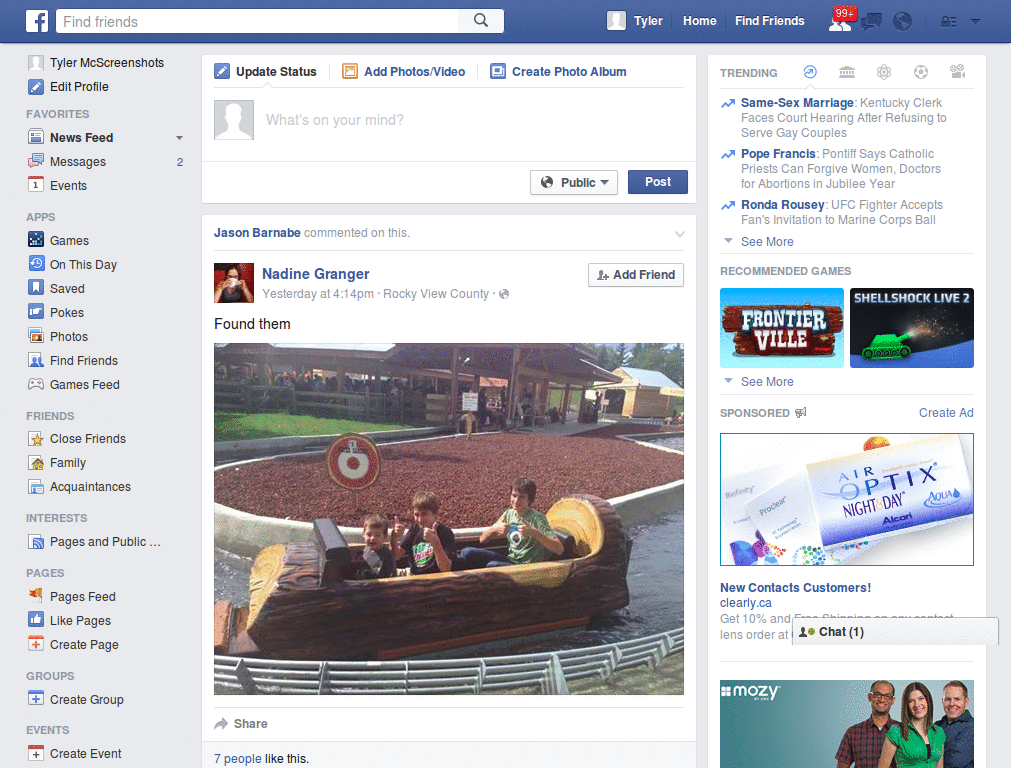This screenshot has width=1024, height=768.
Task: Select the Add Photos/Video tab
Action: [x=404, y=72]
